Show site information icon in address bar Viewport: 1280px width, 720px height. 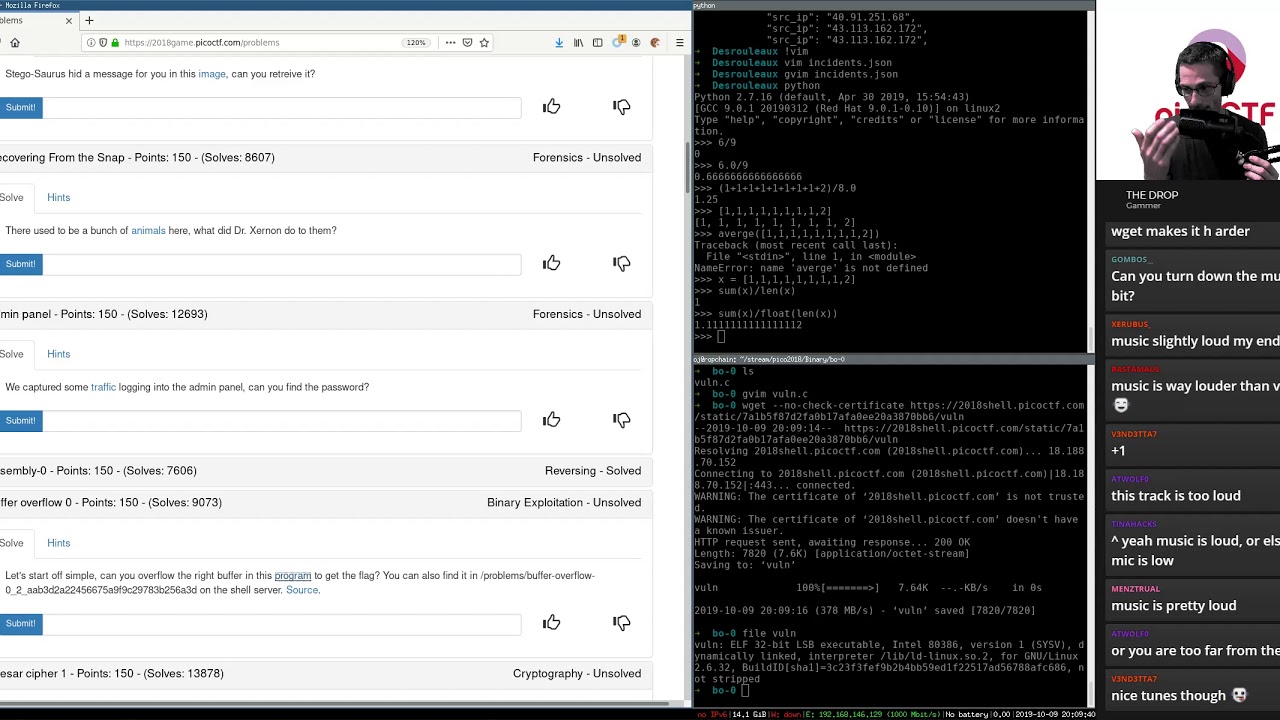(x=91, y=43)
